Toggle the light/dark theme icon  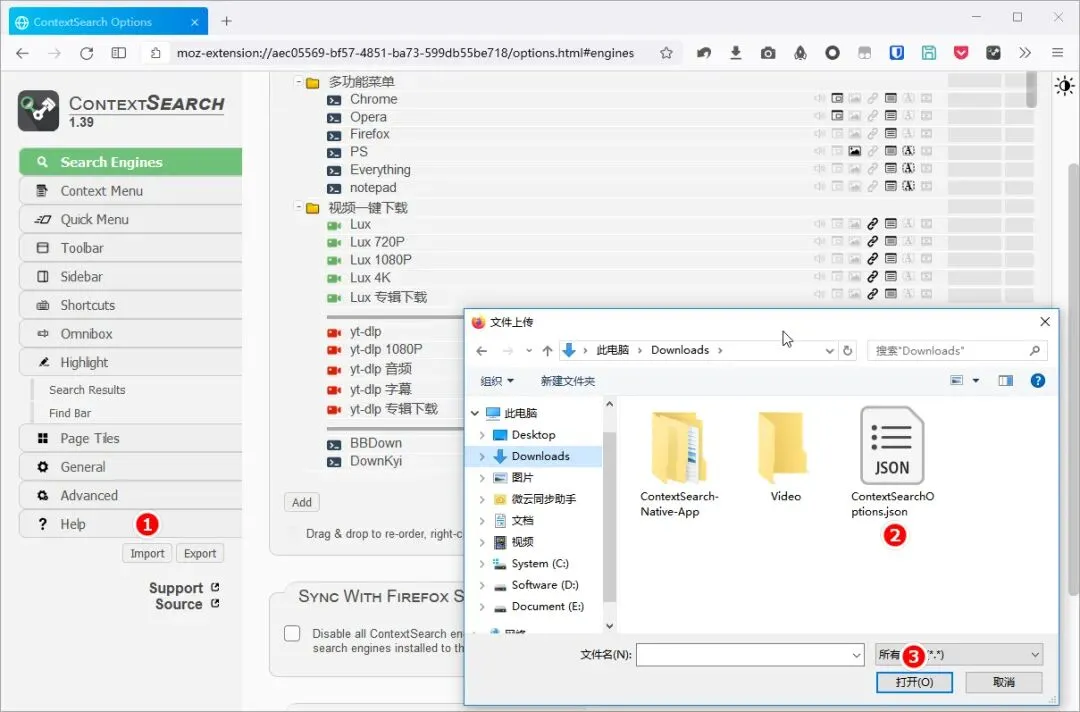pos(1065,86)
